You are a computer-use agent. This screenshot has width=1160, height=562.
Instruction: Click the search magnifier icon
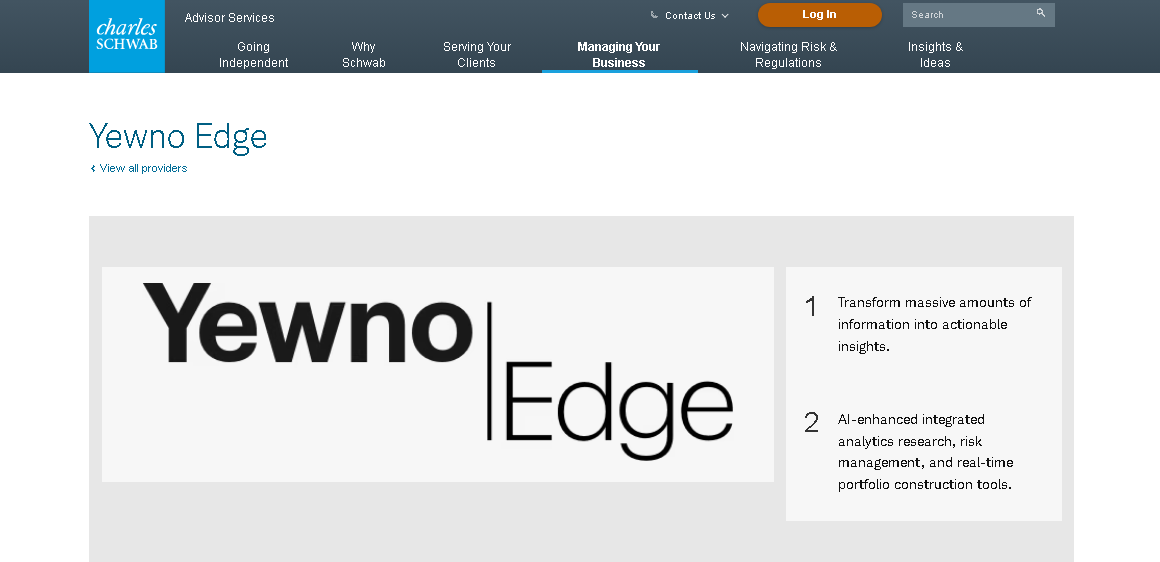click(1040, 13)
